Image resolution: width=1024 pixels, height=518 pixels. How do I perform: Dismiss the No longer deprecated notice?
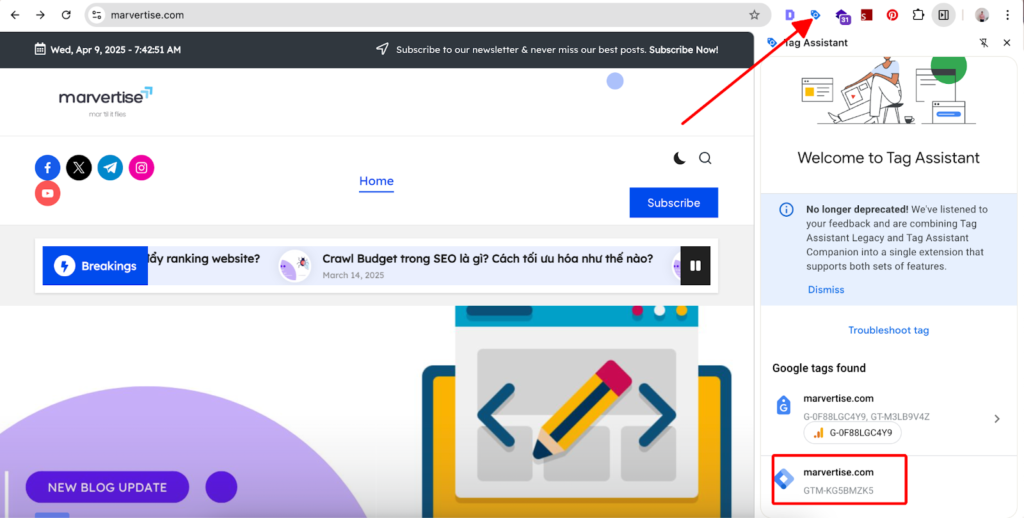pos(825,289)
